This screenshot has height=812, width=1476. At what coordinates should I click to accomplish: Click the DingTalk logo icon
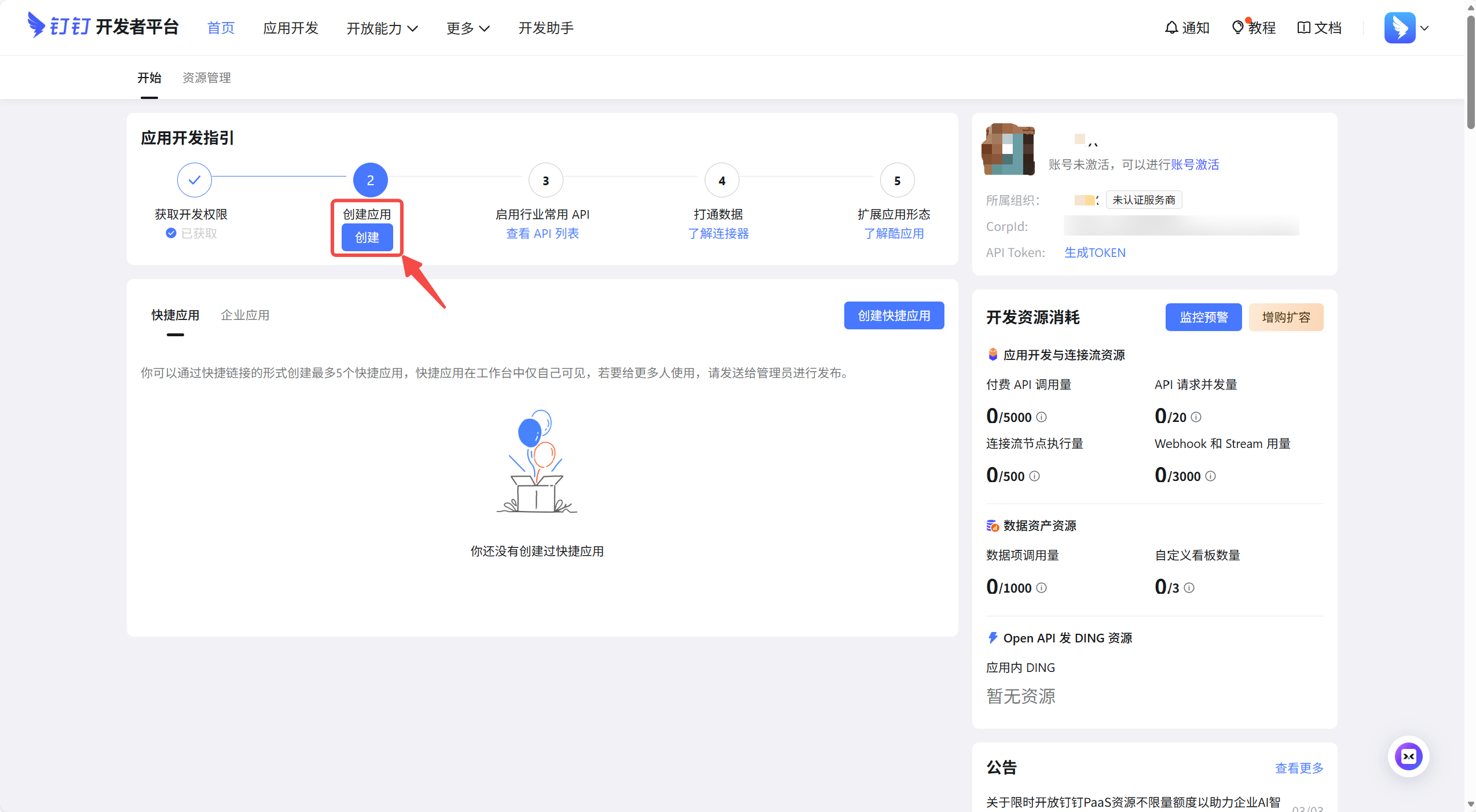(36, 25)
